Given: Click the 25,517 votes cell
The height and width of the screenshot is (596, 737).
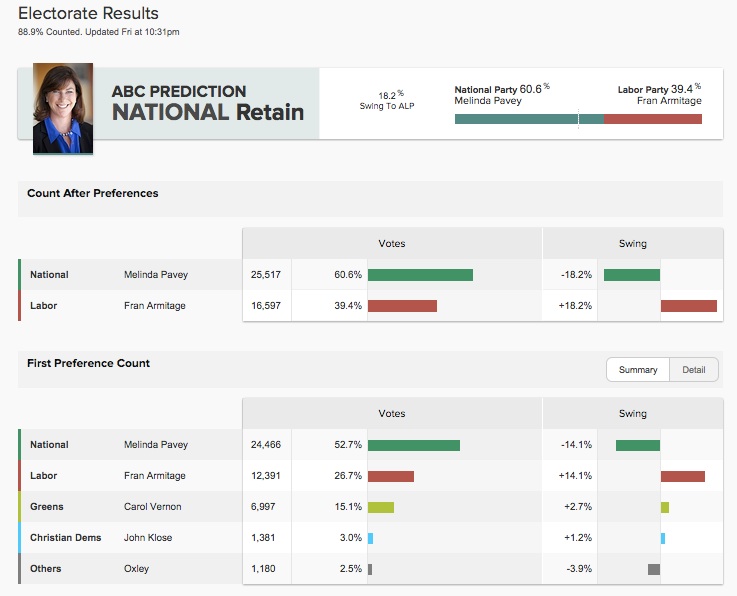Looking at the screenshot, I should click(266, 274).
